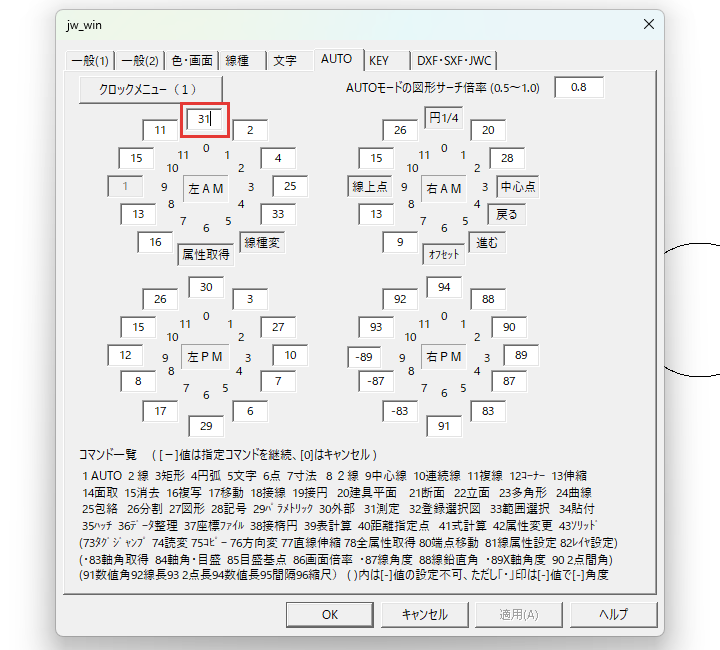Click the 右PM field showing 88
This screenshot has height=650, width=720.
click(488, 299)
